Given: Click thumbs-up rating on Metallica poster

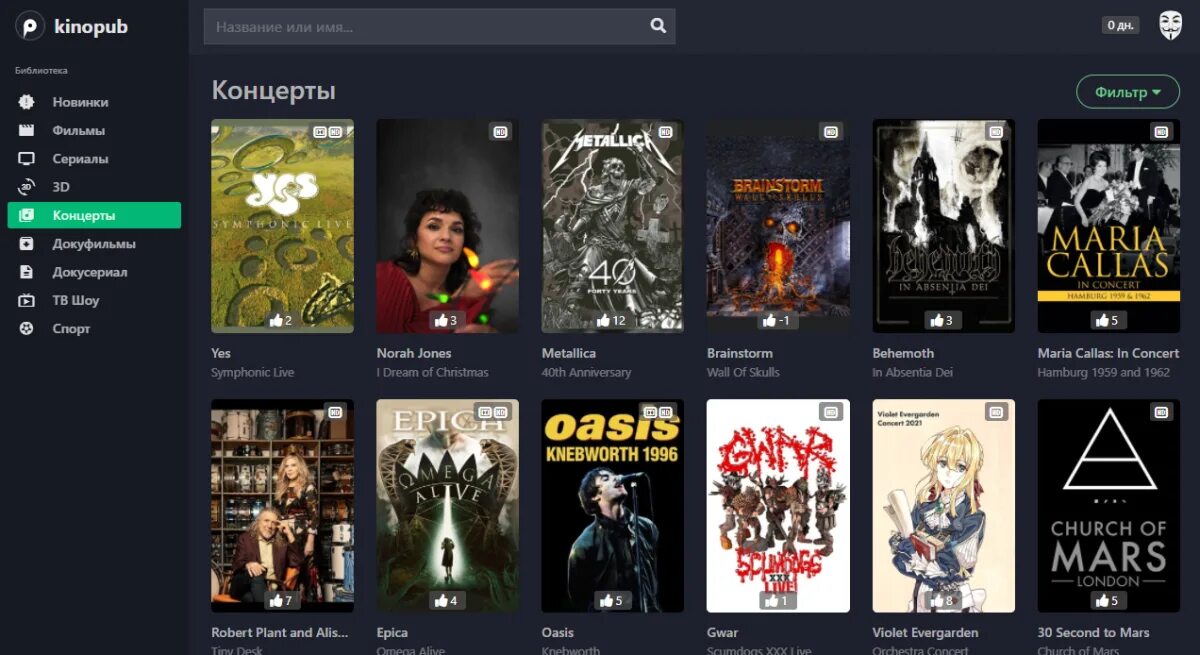Looking at the screenshot, I should point(611,320).
